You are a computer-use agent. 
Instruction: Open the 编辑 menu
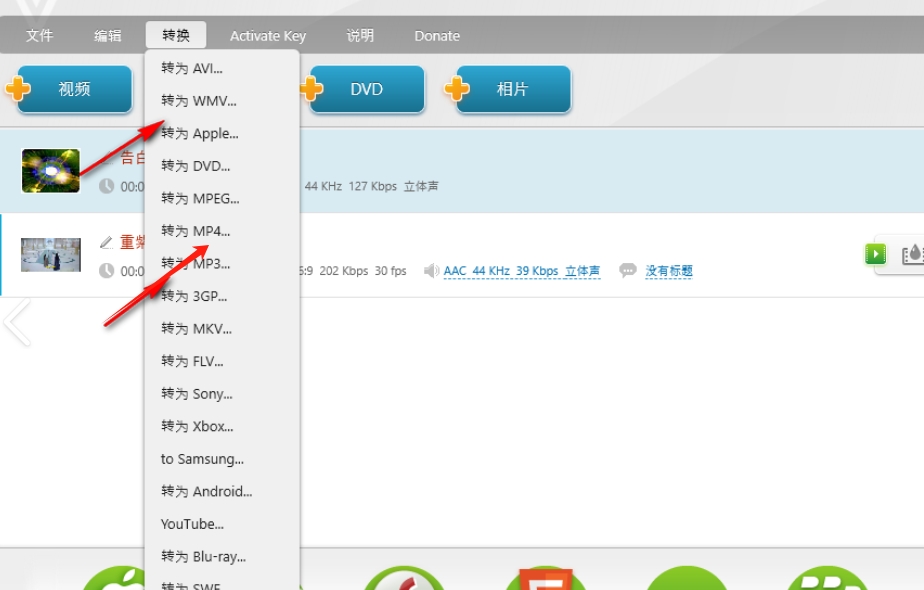(x=108, y=36)
